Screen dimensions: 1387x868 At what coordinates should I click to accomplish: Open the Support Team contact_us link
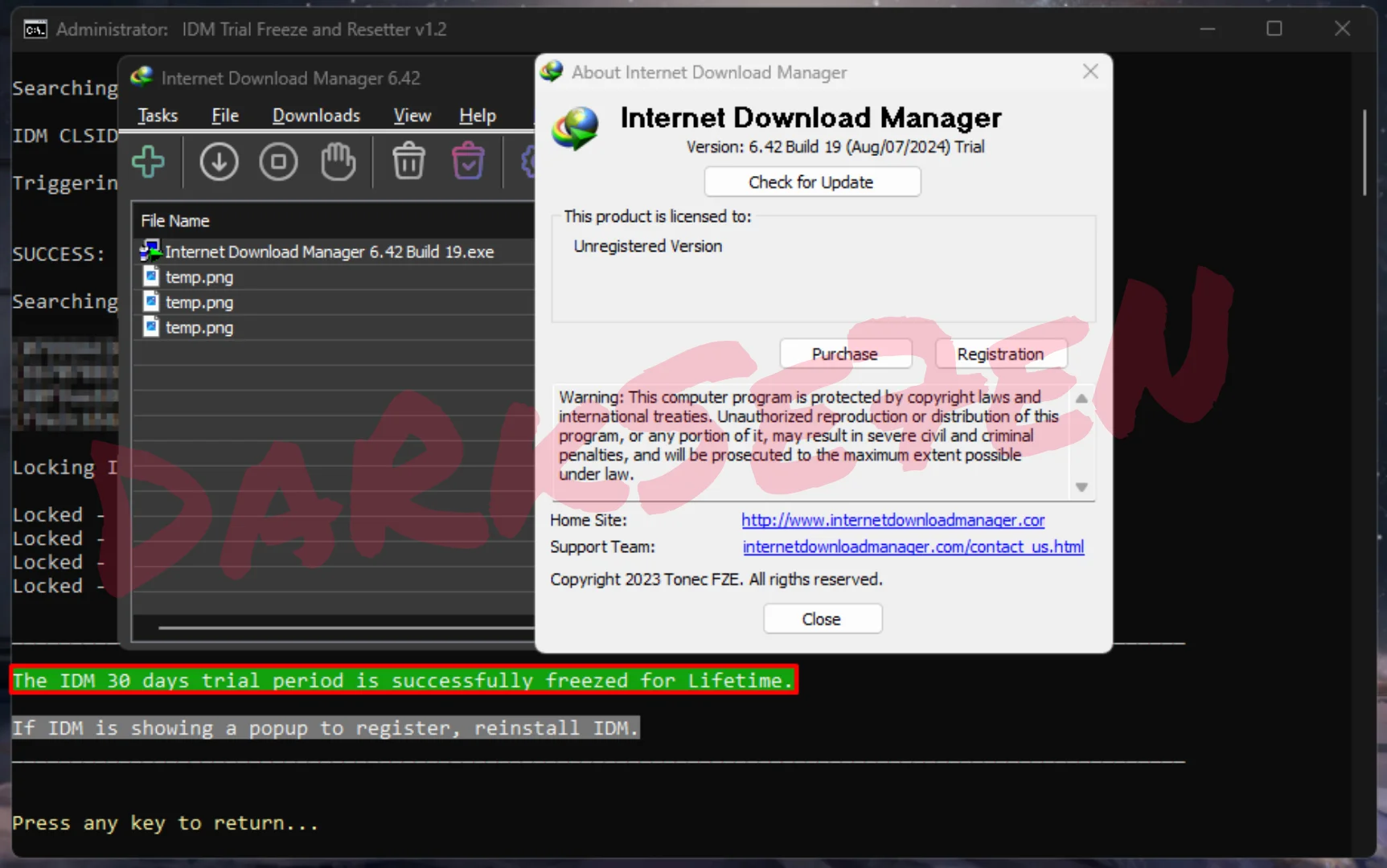click(913, 547)
